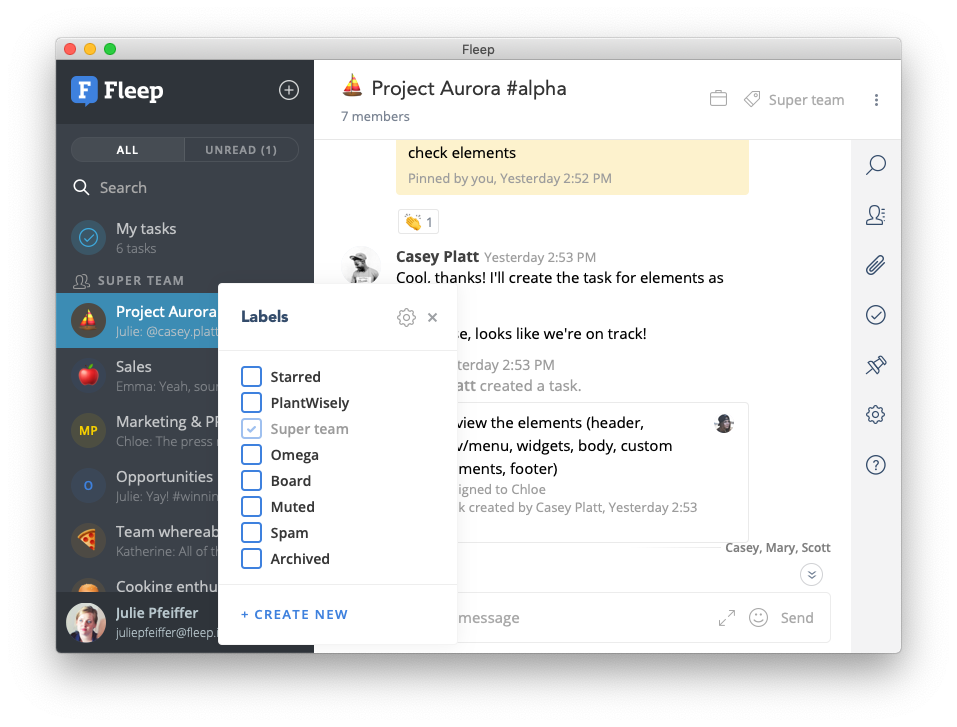The width and height of the screenshot is (957, 727).
Task: Click the pinned 'check elements' message
Action: (572, 166)
